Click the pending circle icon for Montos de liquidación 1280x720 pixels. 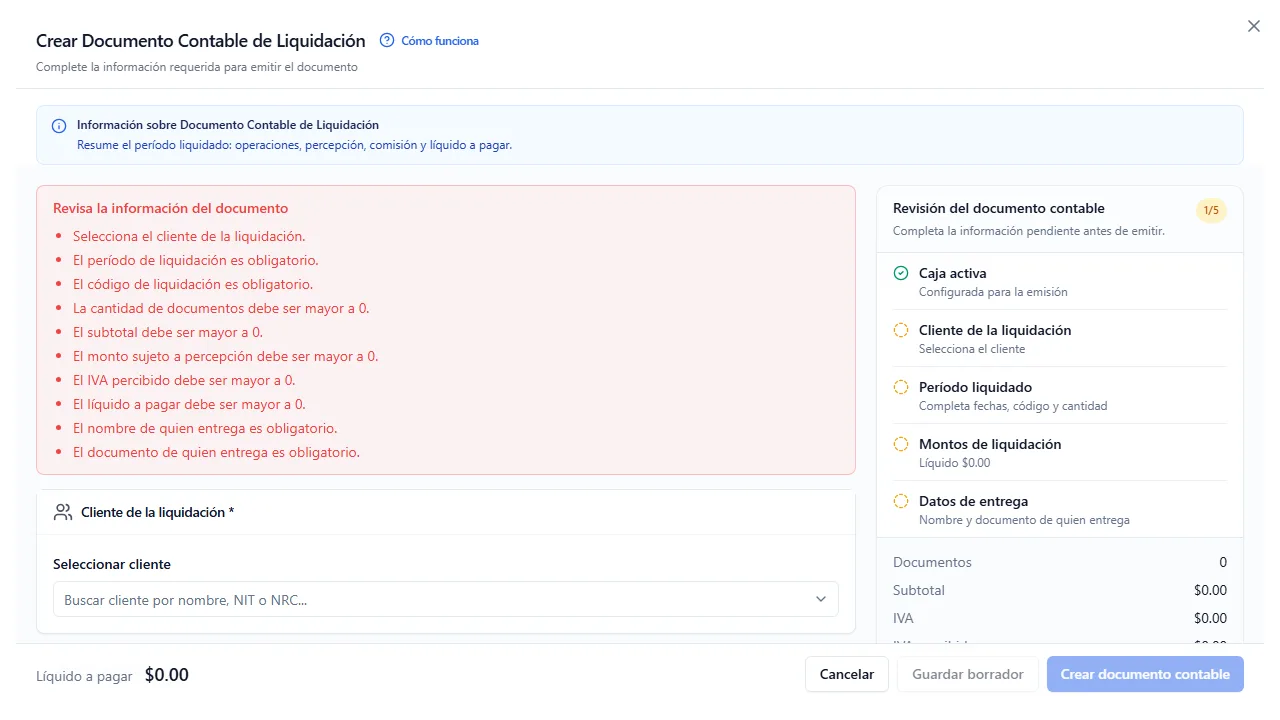(x=901, y=444)
